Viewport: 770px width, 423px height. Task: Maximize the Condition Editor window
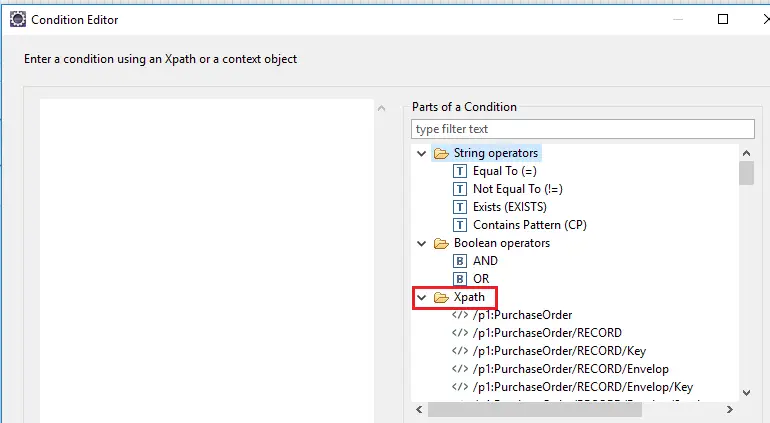point(723,19)
